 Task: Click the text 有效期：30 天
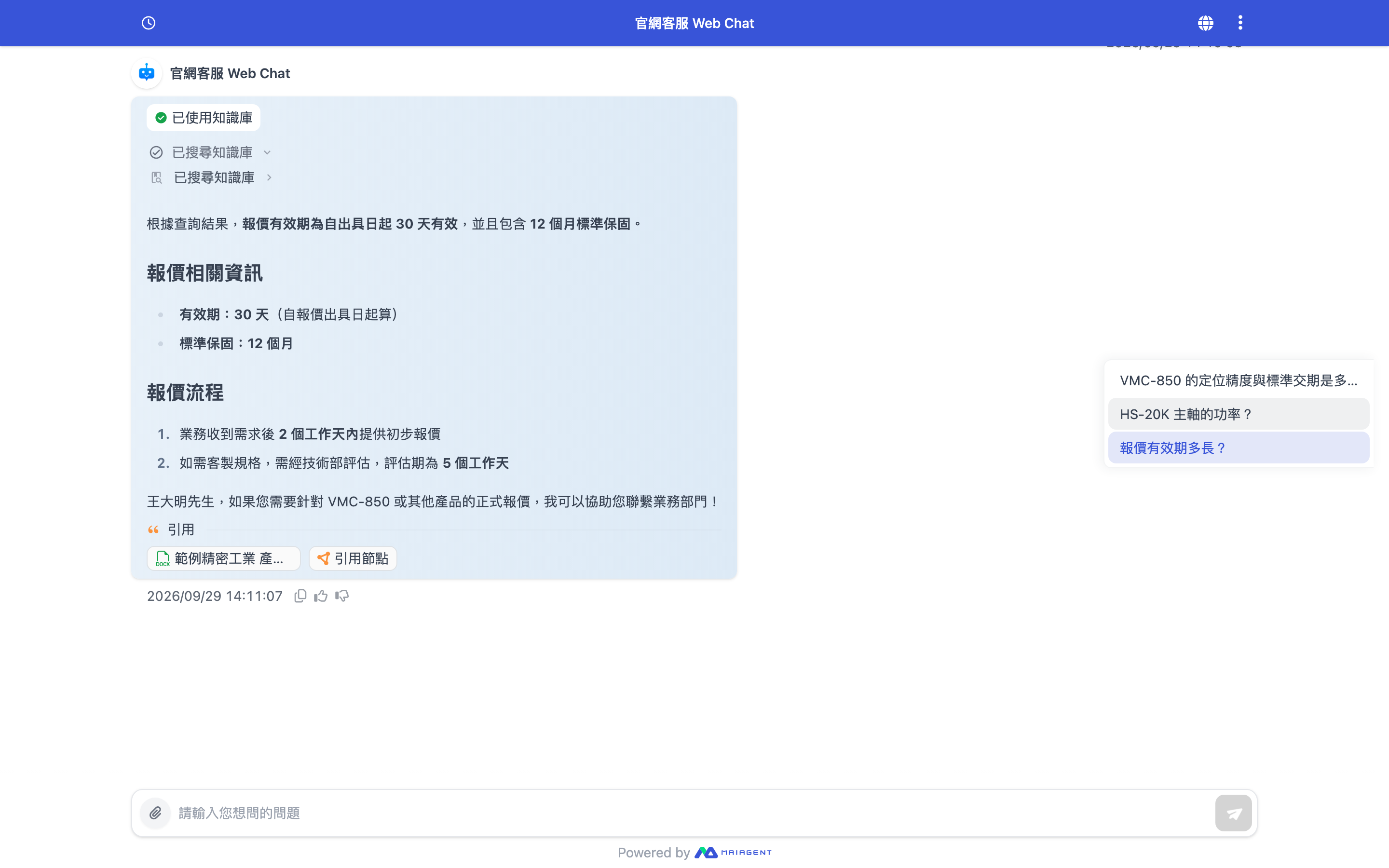tap(224, 314)
